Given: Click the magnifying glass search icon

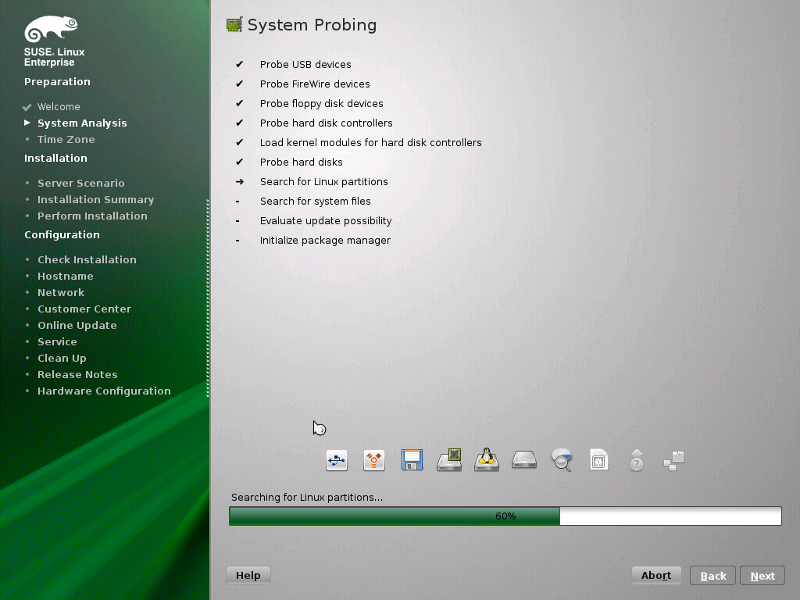Looking at the screenshot, I should click(562, 460).
